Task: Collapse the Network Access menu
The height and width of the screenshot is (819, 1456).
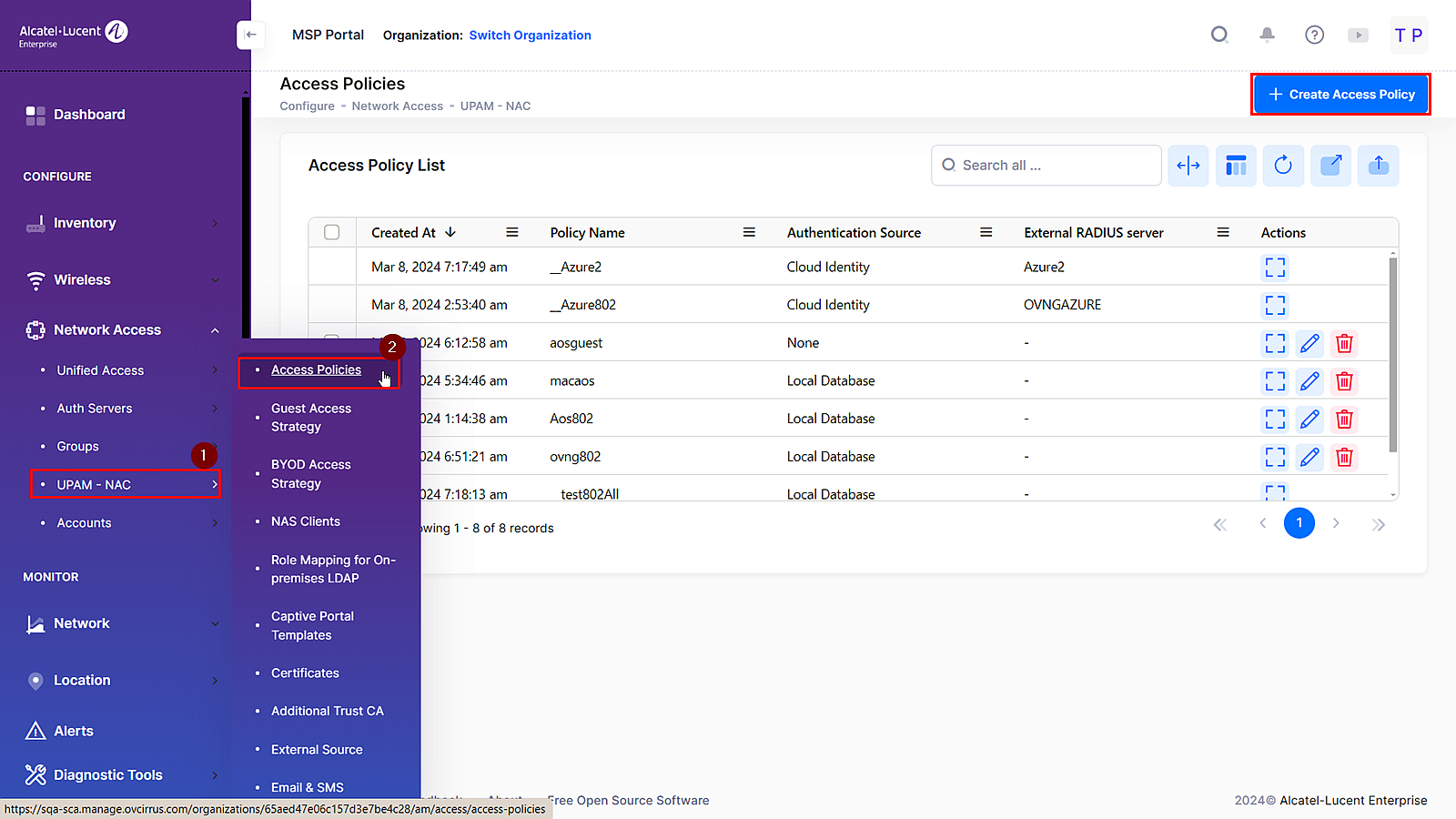Action: 122,330
